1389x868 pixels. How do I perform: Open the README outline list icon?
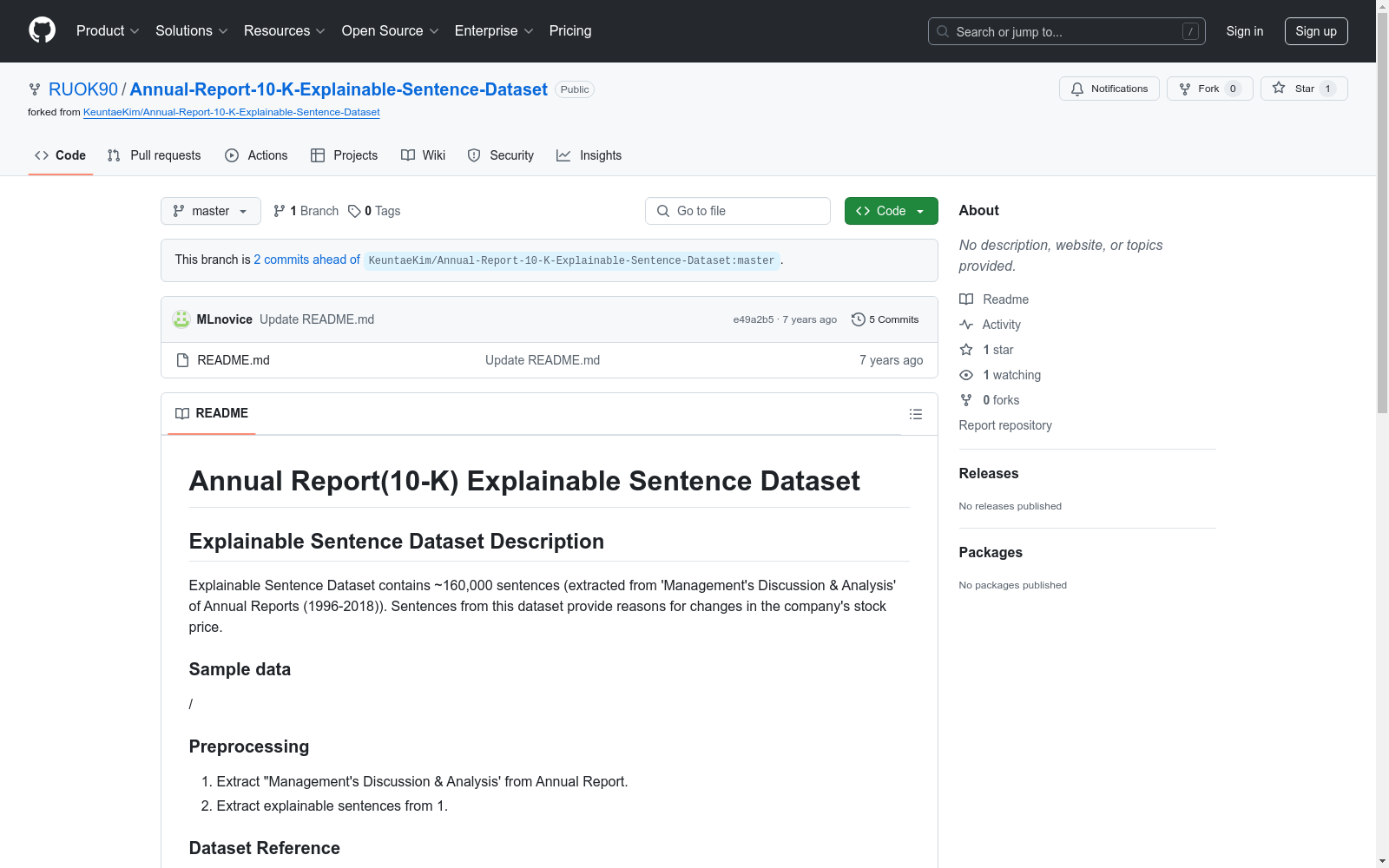(x=916, y=414)
